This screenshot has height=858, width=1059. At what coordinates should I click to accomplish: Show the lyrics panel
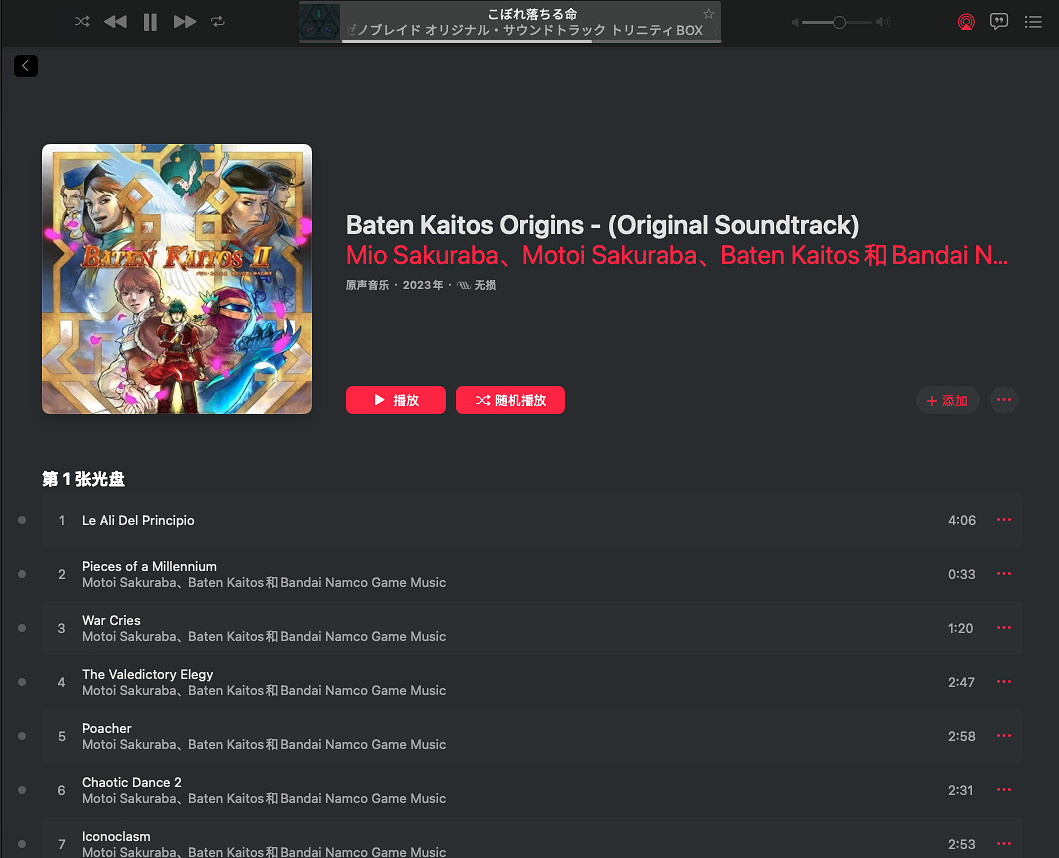(998, 22)
